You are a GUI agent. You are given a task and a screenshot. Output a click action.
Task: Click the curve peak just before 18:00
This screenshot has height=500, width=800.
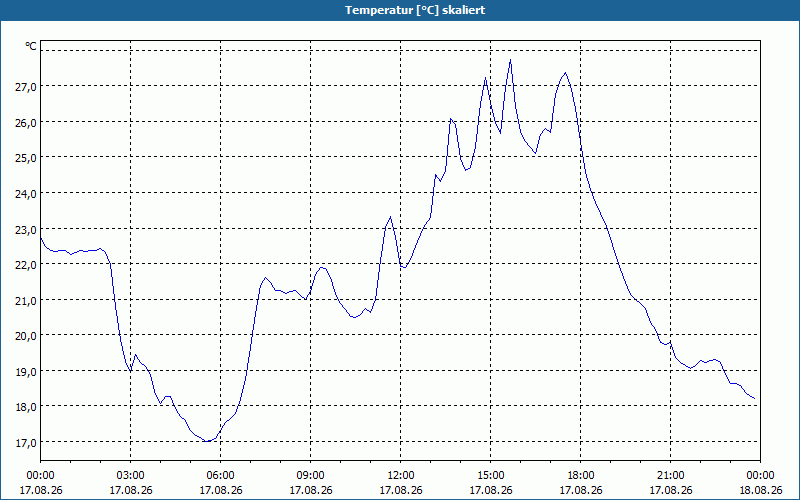(x=565, y=73)
